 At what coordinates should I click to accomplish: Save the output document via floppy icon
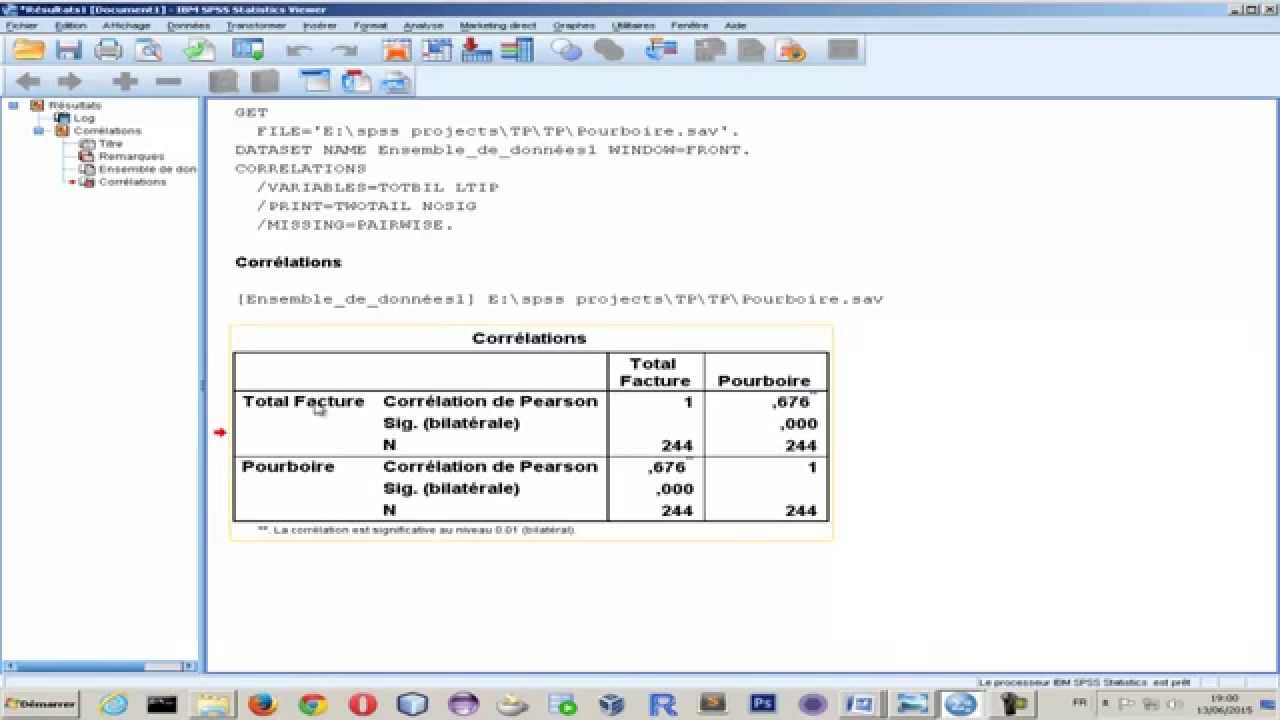[x=68, y=50]
